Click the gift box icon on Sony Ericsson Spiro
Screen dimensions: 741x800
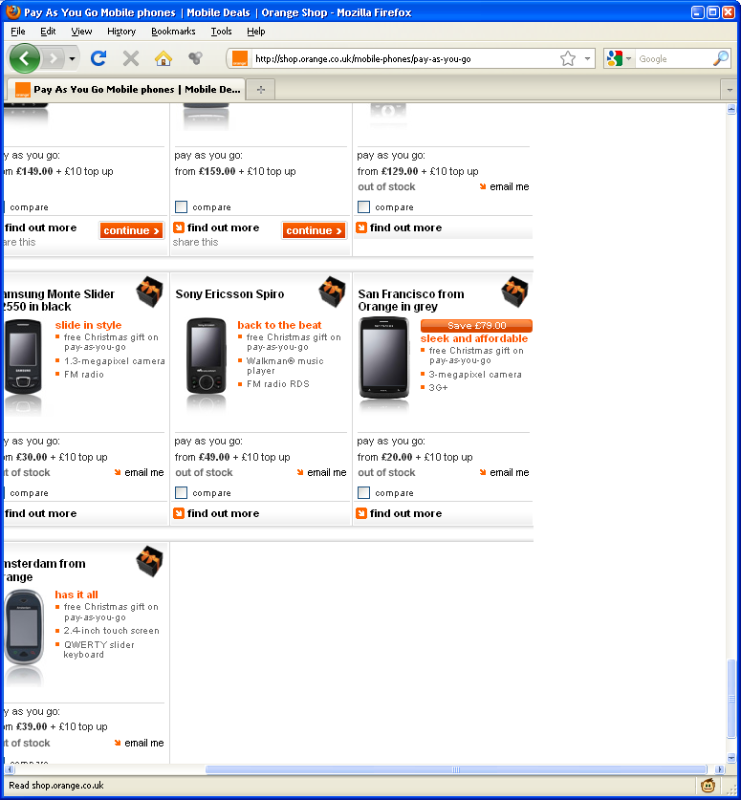click(x=332, y=292)
